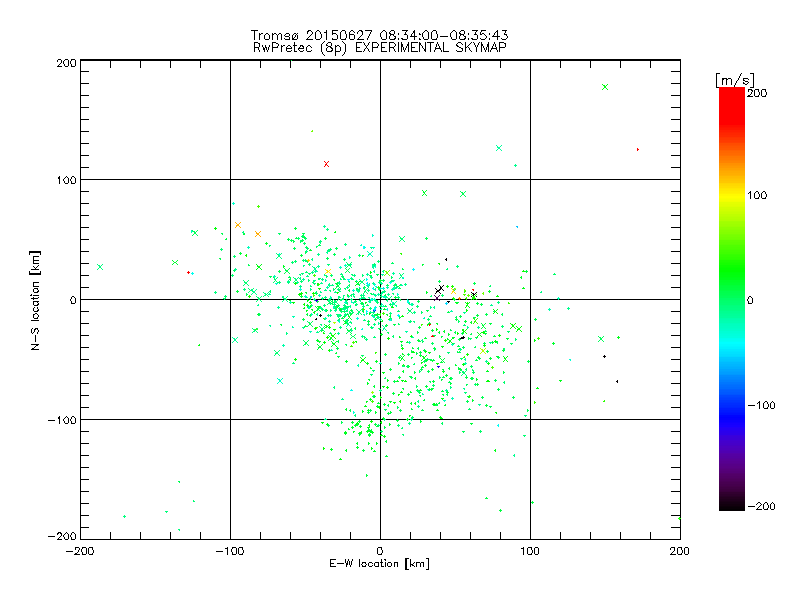Click the E-W axis '100' tick label

click(530, 551)
